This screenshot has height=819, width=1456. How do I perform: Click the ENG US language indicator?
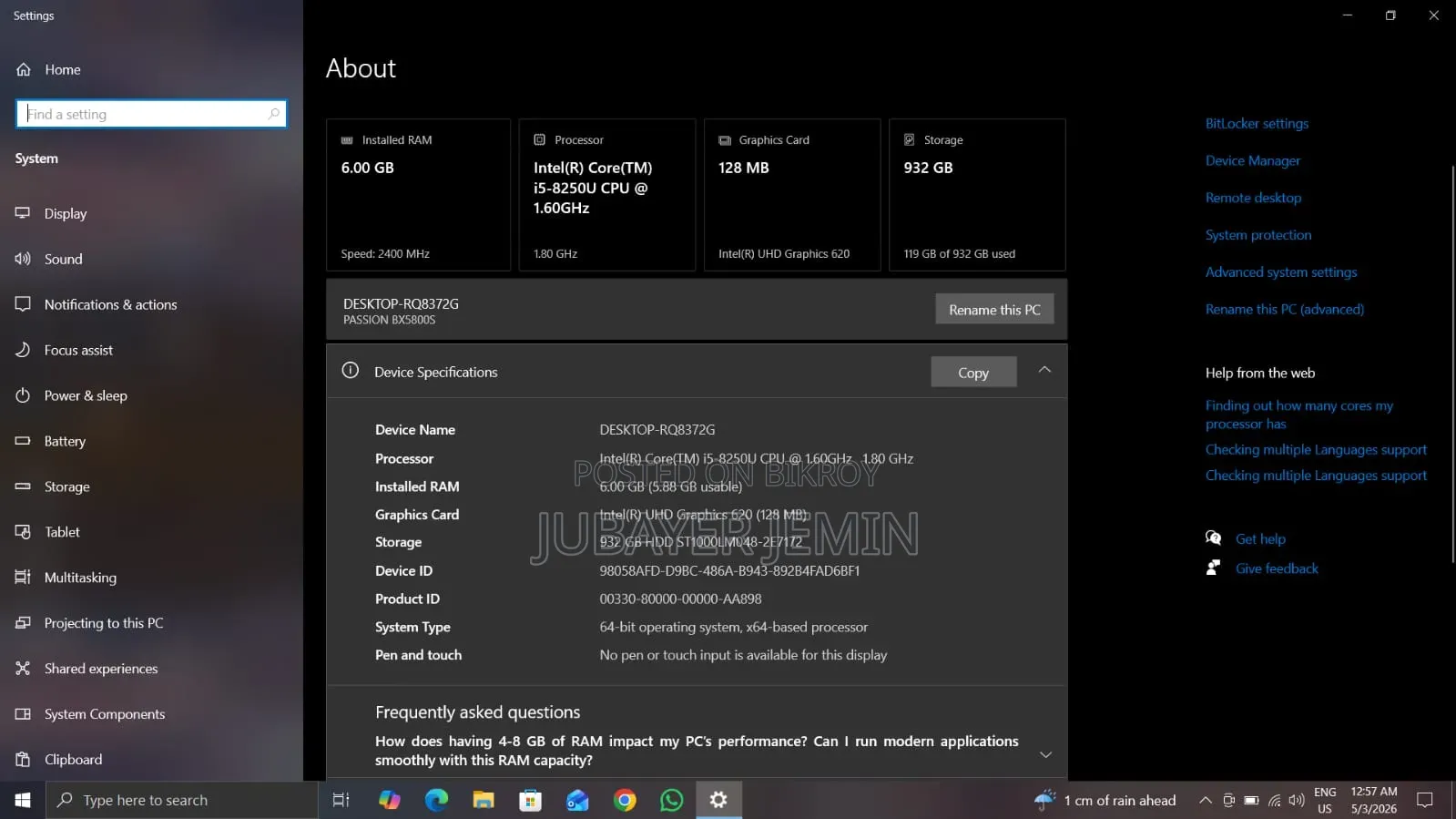(1325, 800)
